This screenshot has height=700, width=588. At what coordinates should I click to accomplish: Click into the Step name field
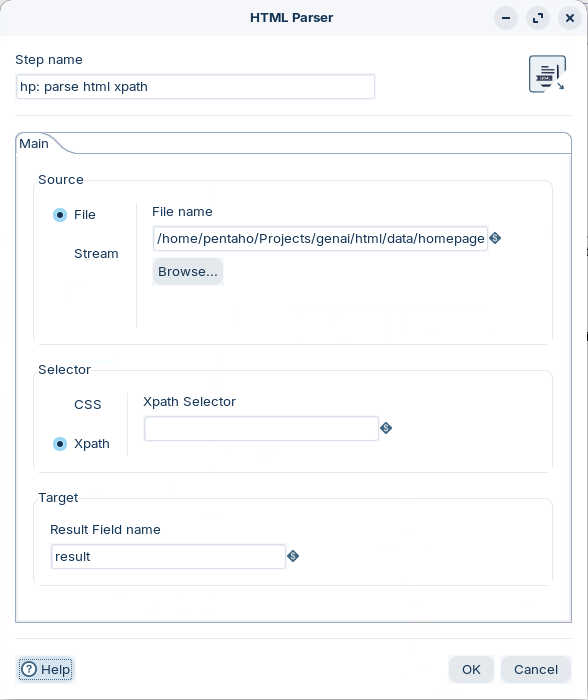click(x=195, y=87)
